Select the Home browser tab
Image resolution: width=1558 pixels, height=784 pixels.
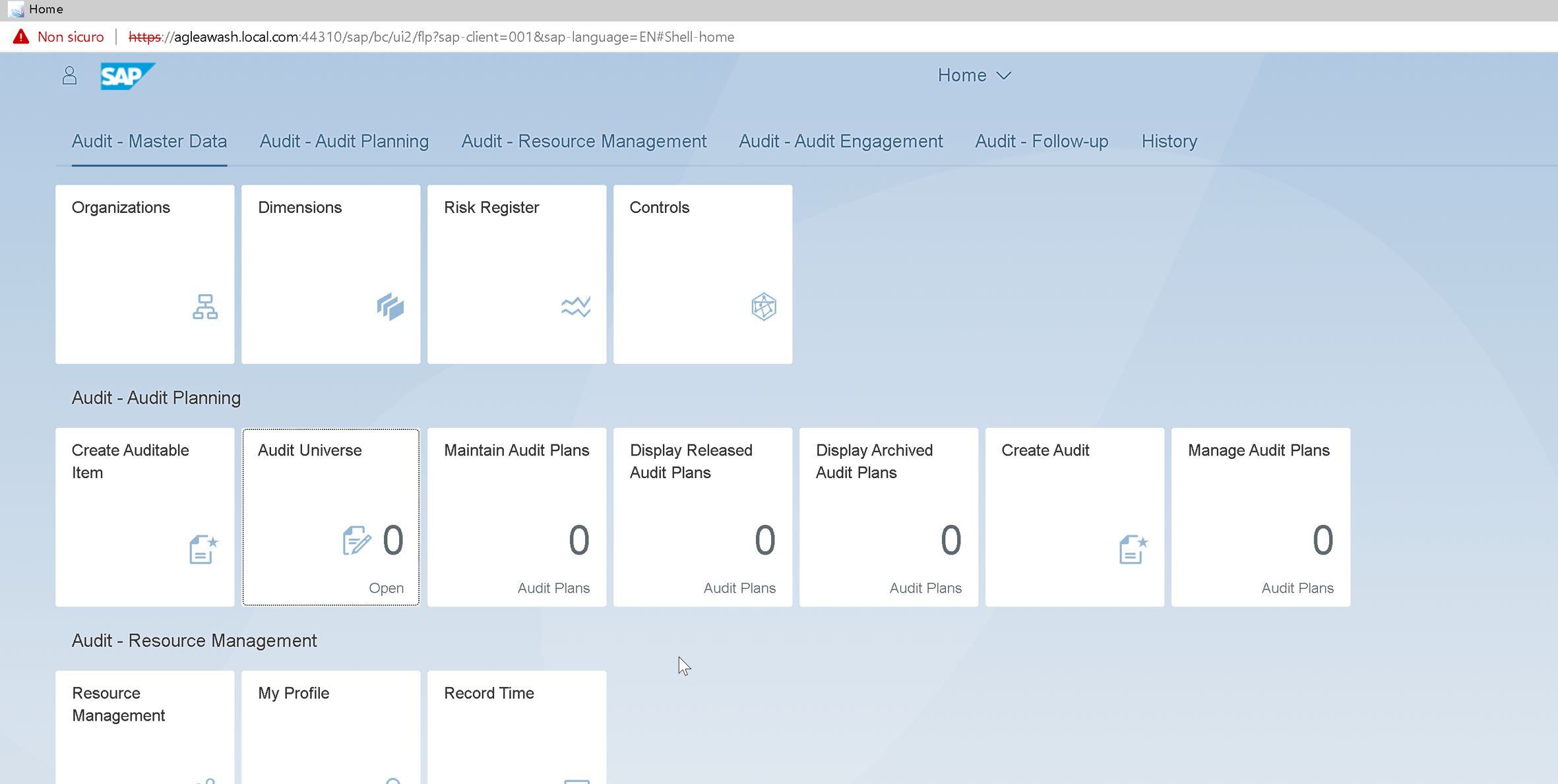coord(45,9)
